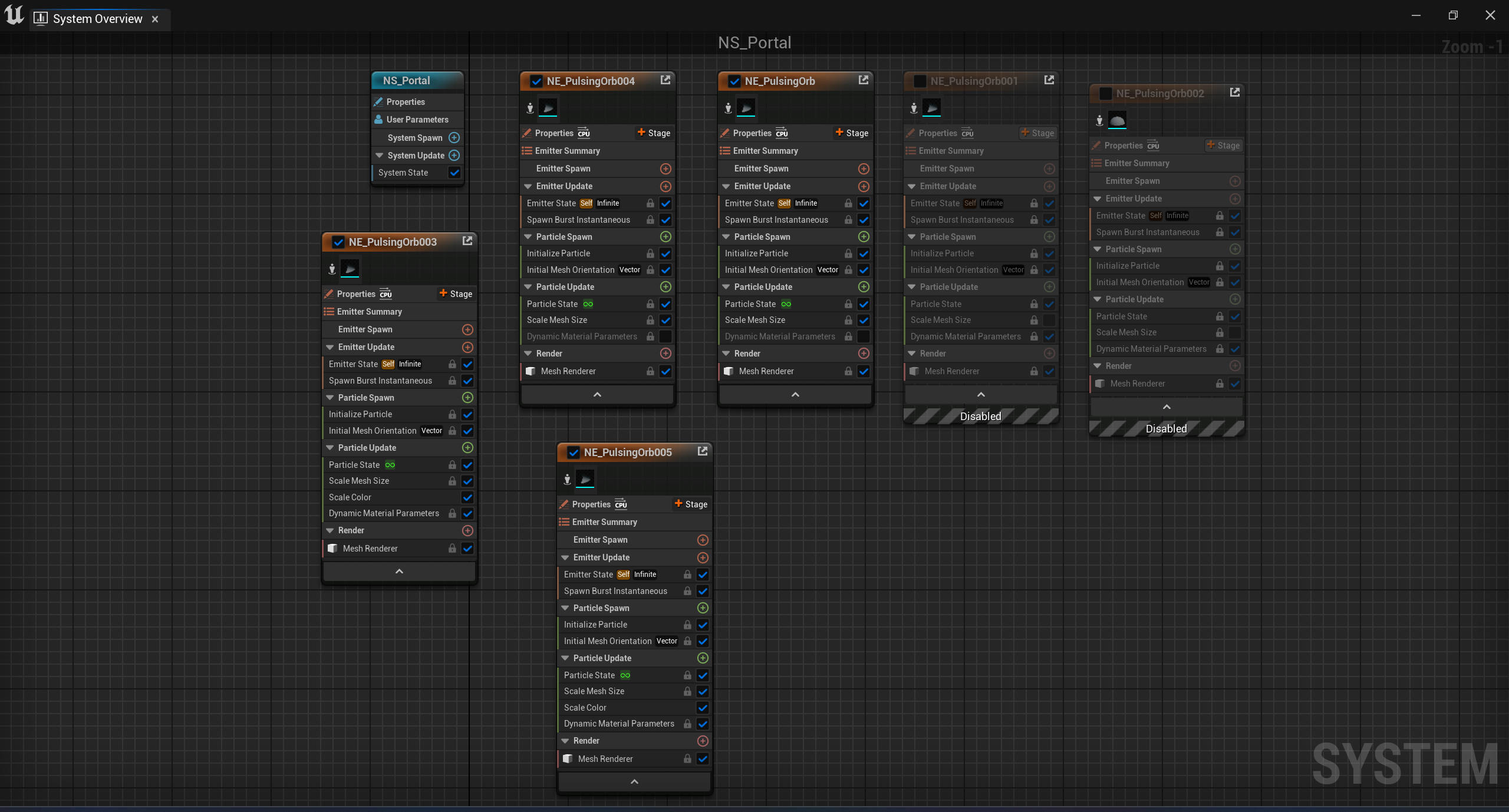The image size is (1509, 812).
Task: Open NS_Portal User Parameters entry
Action: click(417, 120)
